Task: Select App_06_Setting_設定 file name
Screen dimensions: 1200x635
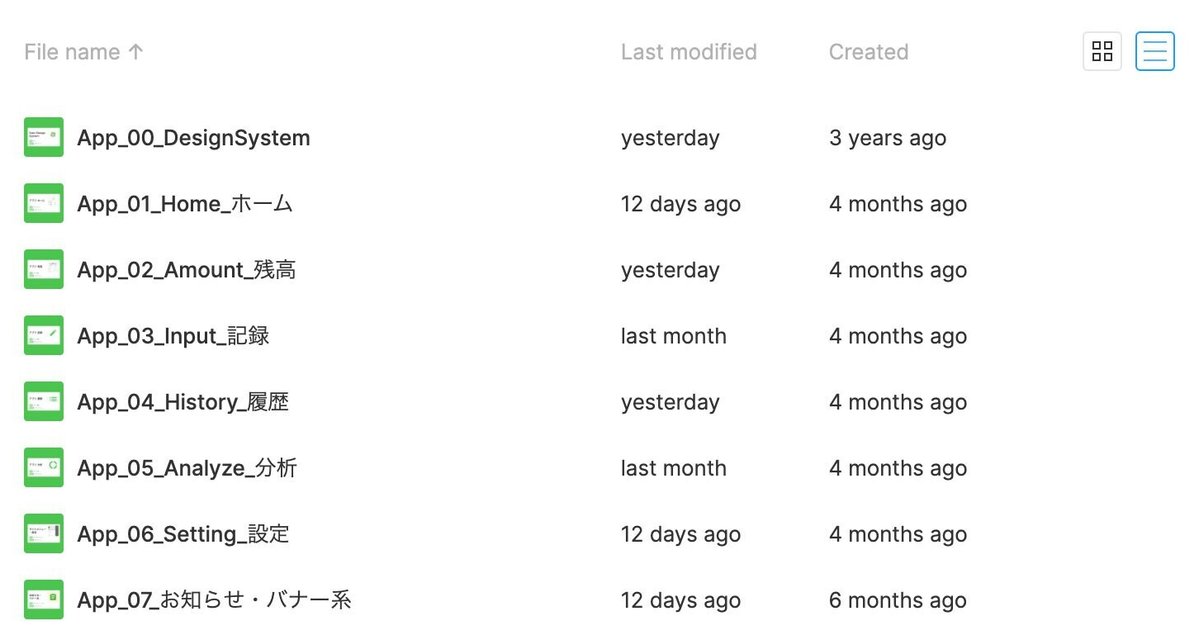Action: (x=183, y=534)
